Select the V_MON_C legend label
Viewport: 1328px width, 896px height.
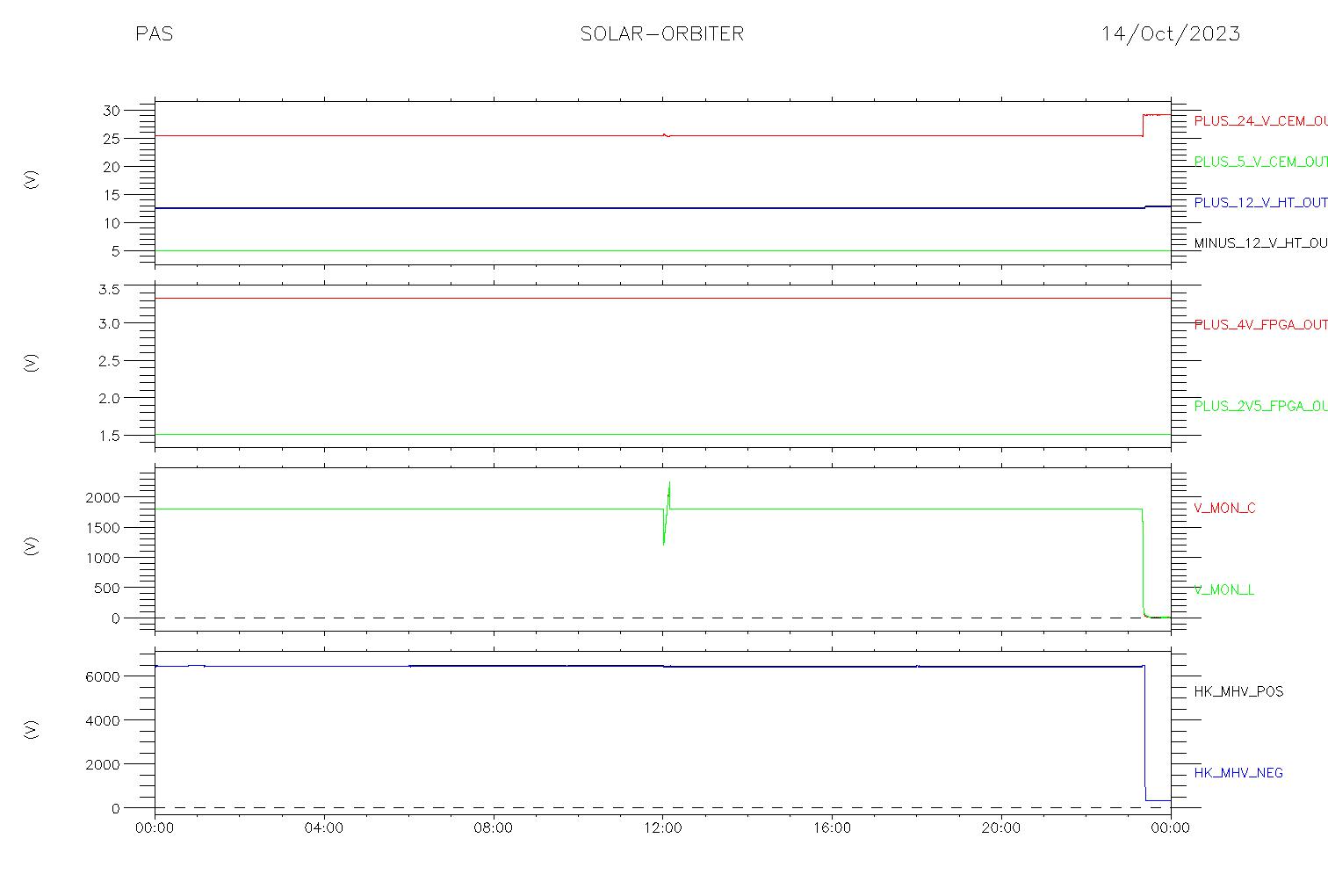pyautogui.click(x=1224, y=509)
